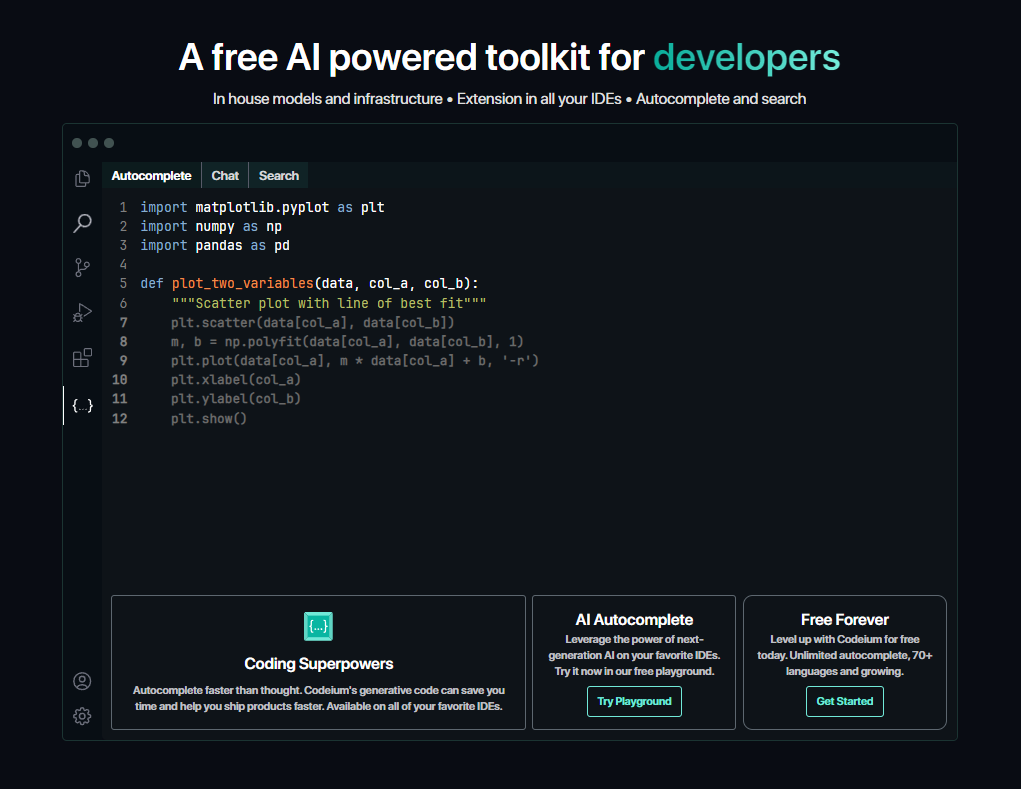1021x789 pixels.
Task: Switch to the Chat tab
Action: tap(225, 176)
